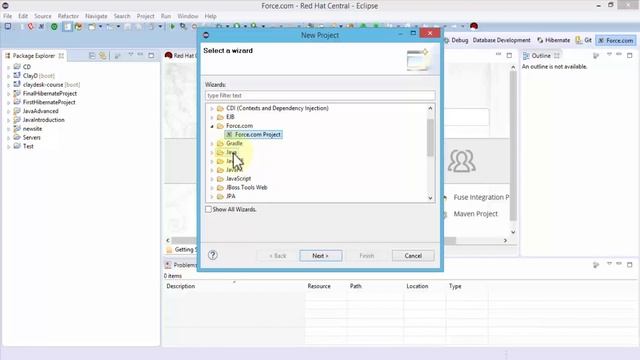This screenshot has width=640, height=360.
Task: Expand the CDI wizard category
Action: point(212,109)
